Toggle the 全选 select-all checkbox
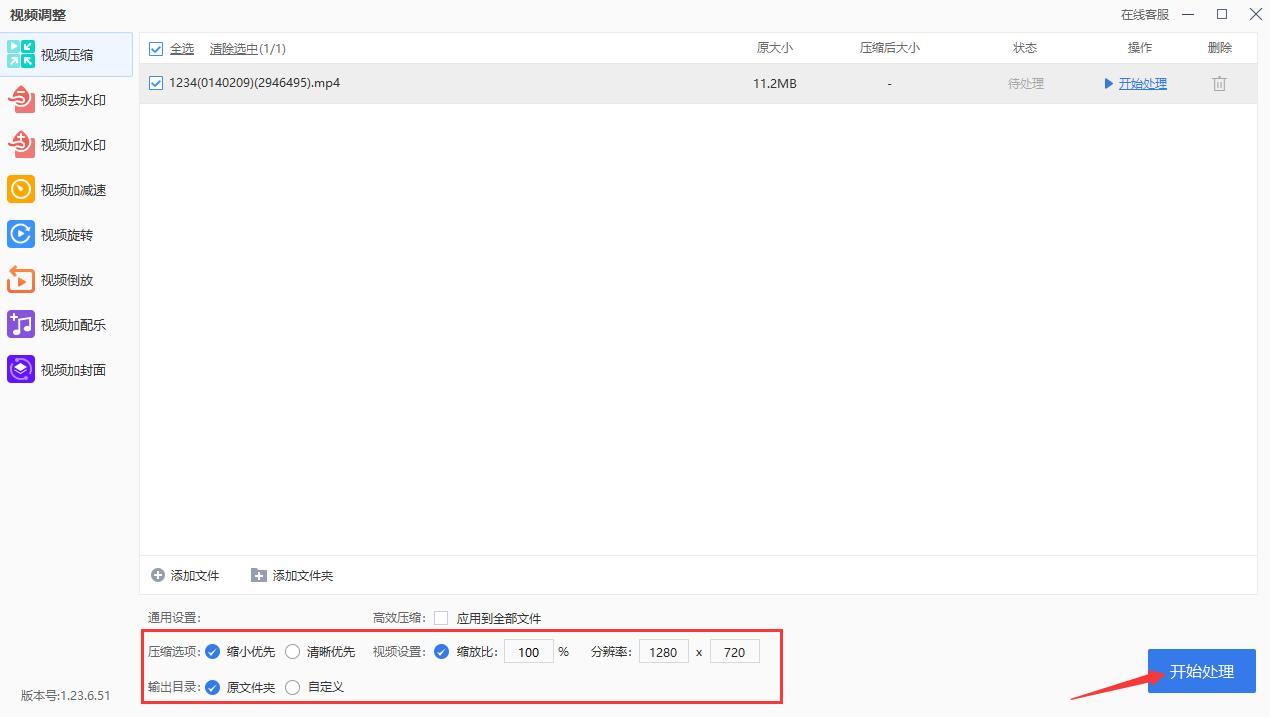The width and height of the screenshot is (1270, 717). coord(156,48)
